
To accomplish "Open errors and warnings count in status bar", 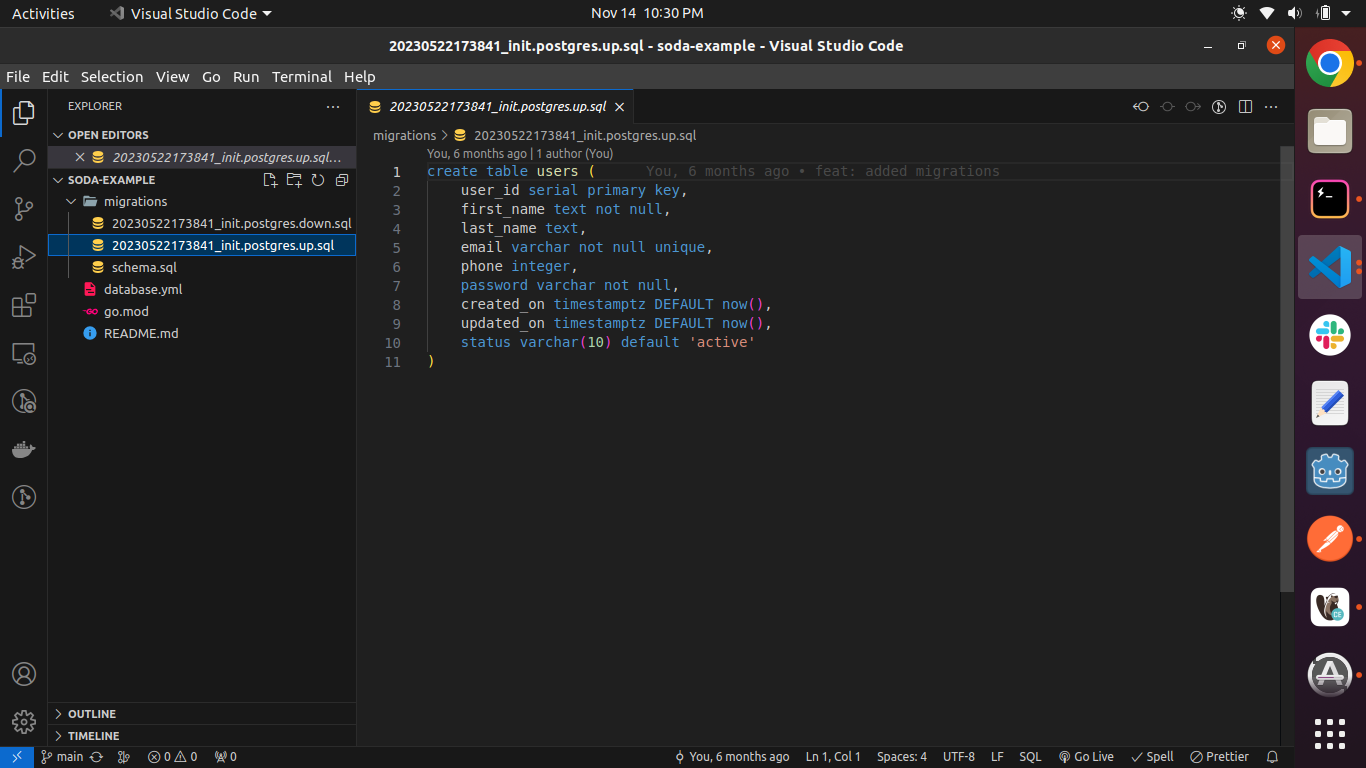I will [x=172, y=757].
